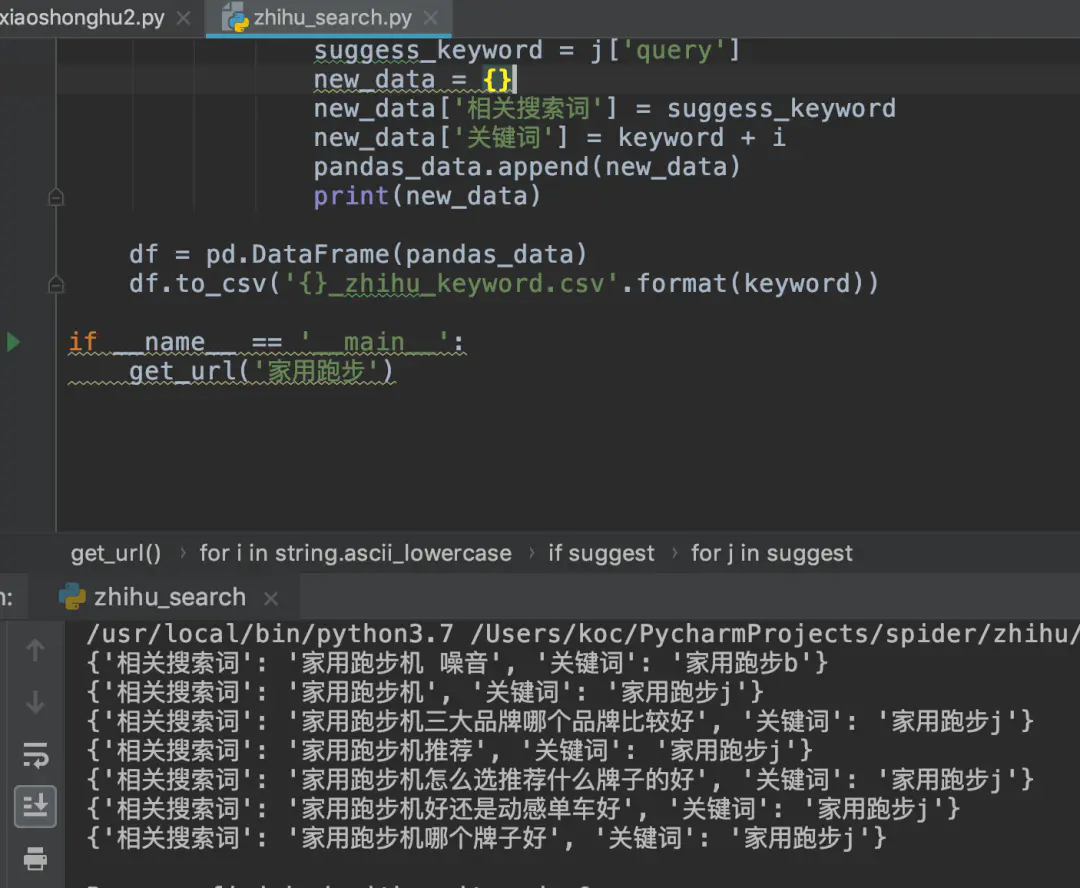The width and height of the screenshot is (1080, 888).
Task: Collapse code block at print(new_data) fold marker
Action: pos(56,197)
